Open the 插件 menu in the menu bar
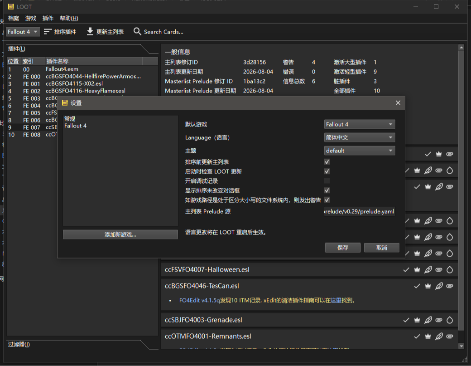This screenshot has height=366, width=471. point(48,18)
